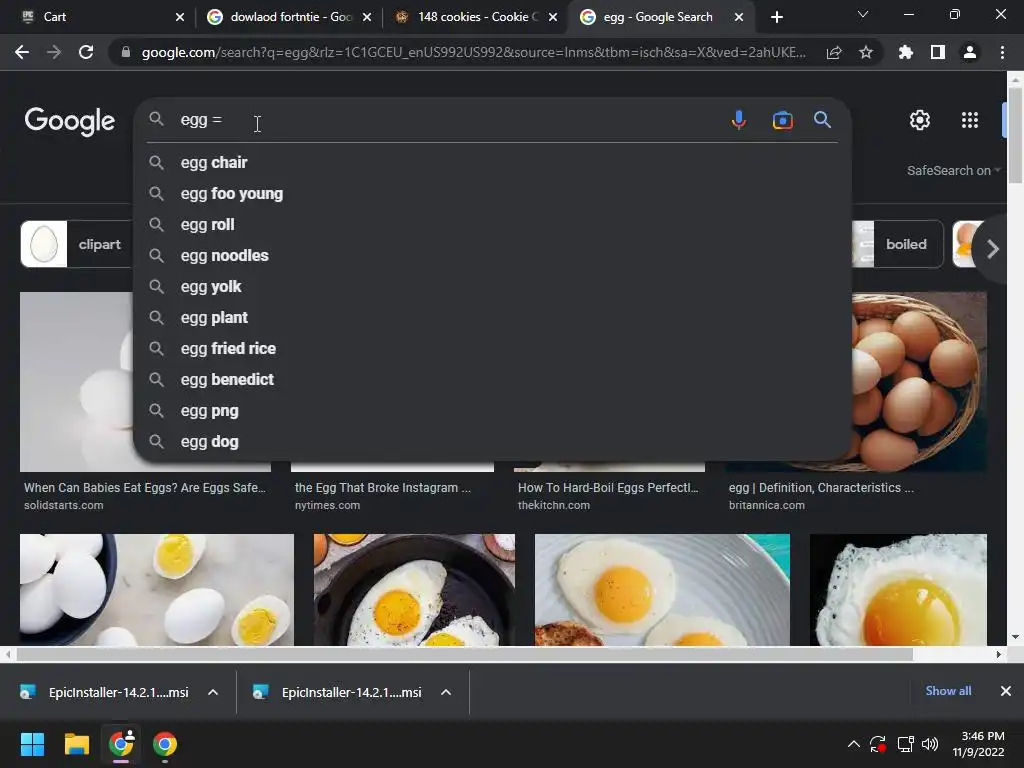Select suggestion egg noodles

coord(492,255)
